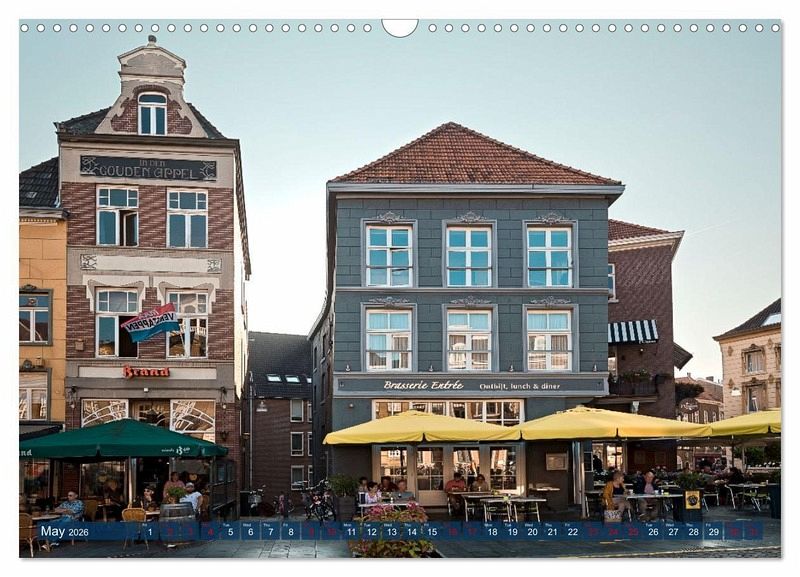Select Thursday May 28 date cell

(694, 532)
